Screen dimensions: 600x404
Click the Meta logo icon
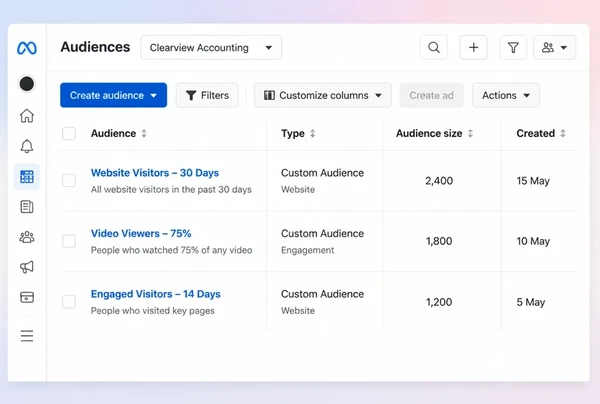click(27, 48)
